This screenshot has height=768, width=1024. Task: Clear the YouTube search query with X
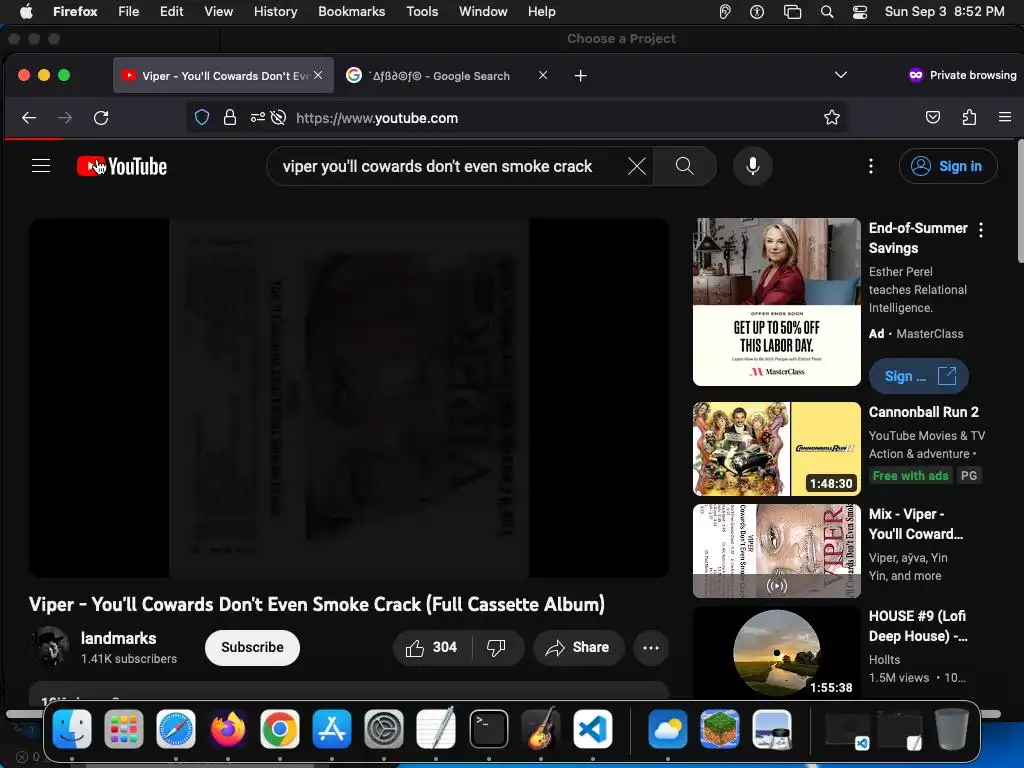637,166
